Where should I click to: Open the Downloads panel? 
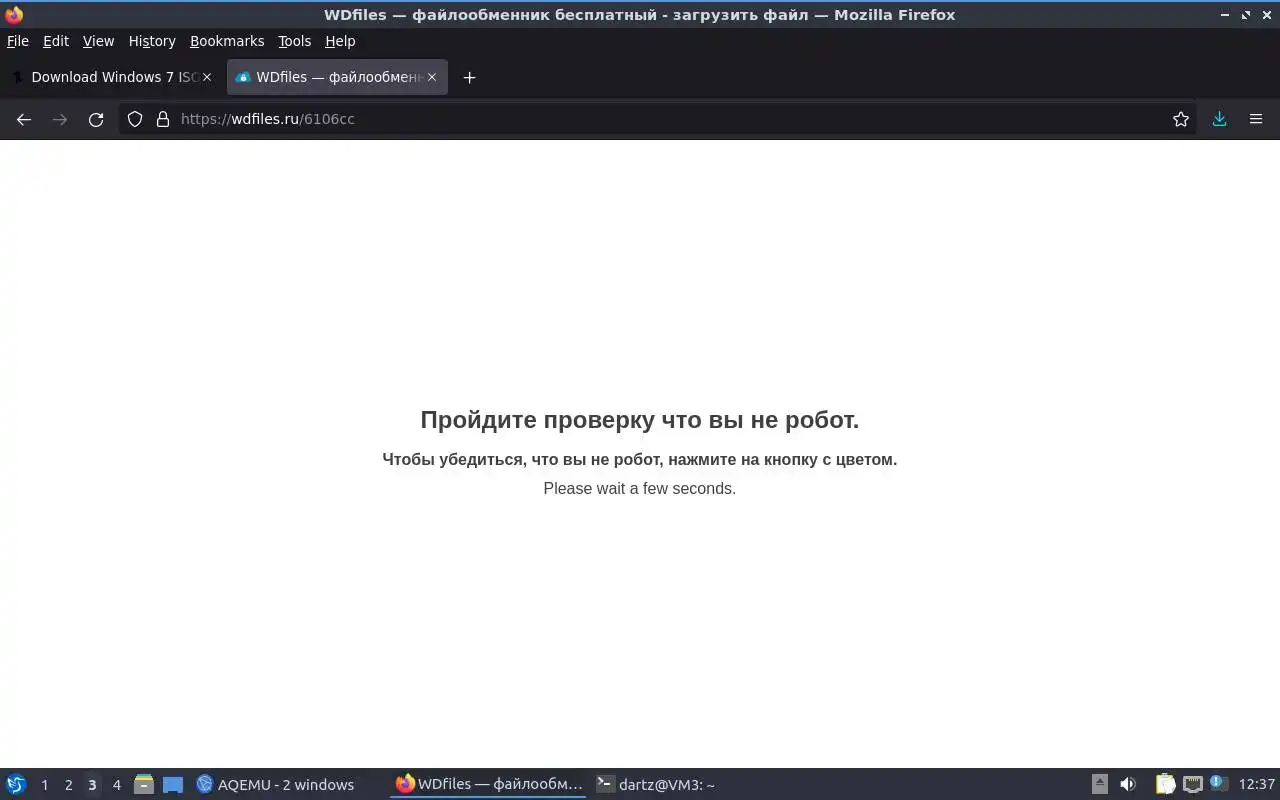coord(1220,119)
